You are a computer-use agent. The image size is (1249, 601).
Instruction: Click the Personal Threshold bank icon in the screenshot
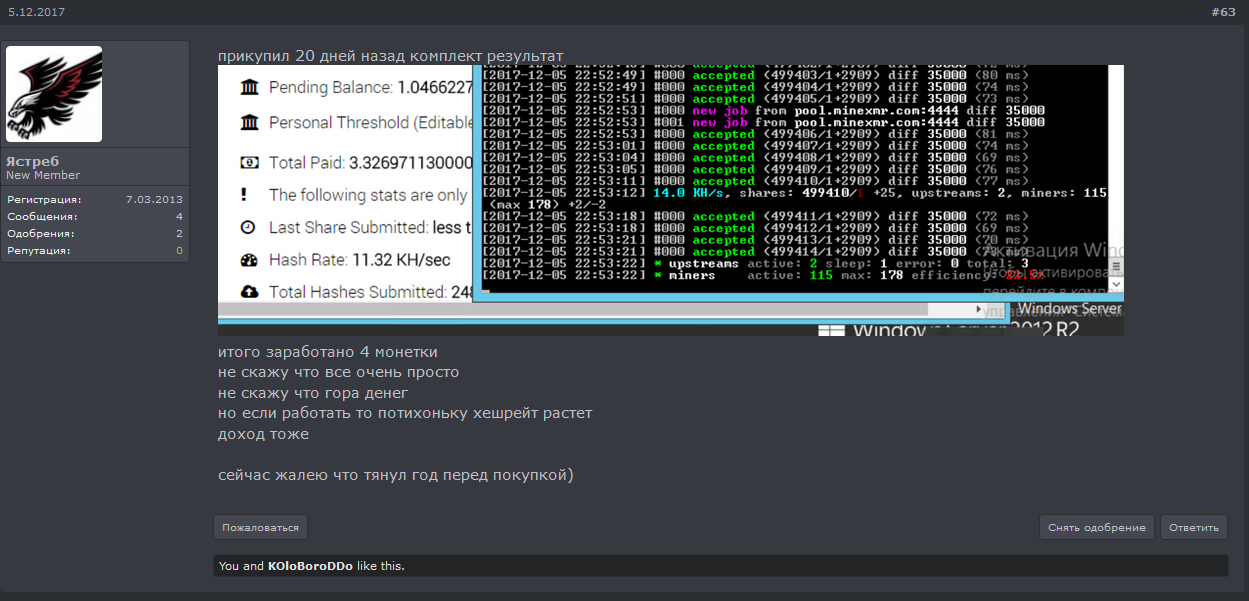coord(250,122)
